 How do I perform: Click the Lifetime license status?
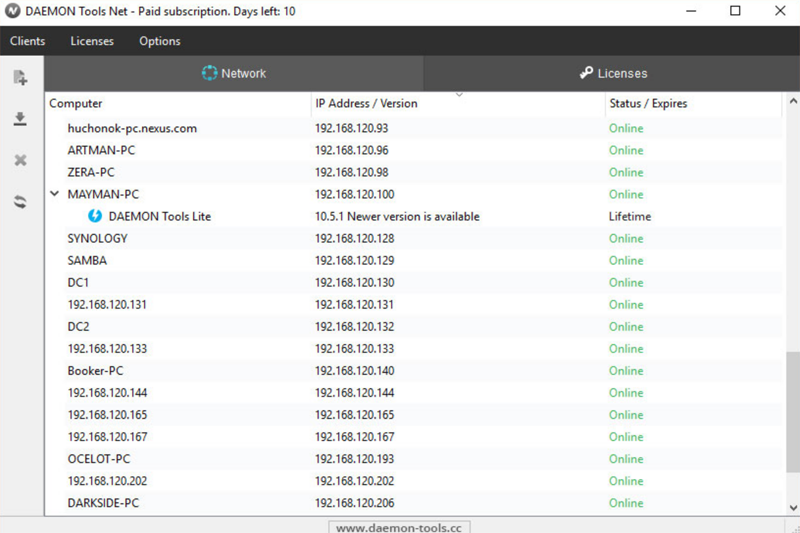[x=630, y=216]
